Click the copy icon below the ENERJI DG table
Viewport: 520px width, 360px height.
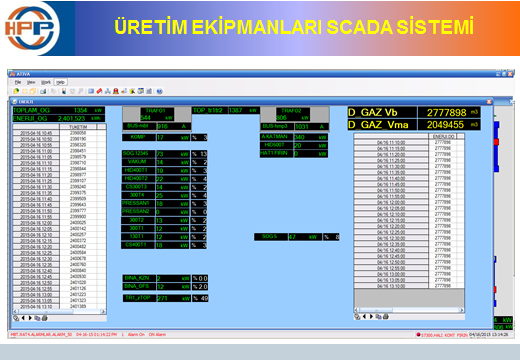coord(378,317)
